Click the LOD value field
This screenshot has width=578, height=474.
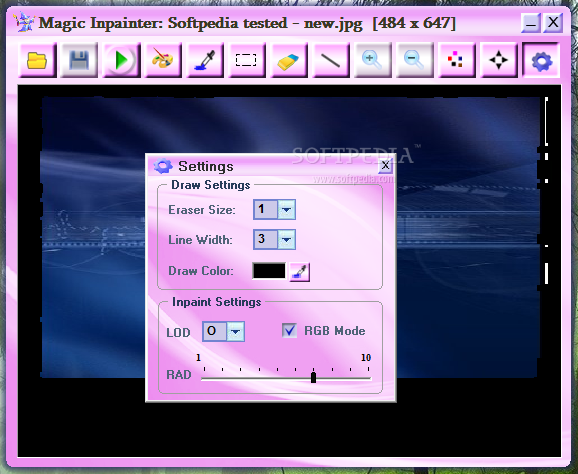[x=215, y=331]
